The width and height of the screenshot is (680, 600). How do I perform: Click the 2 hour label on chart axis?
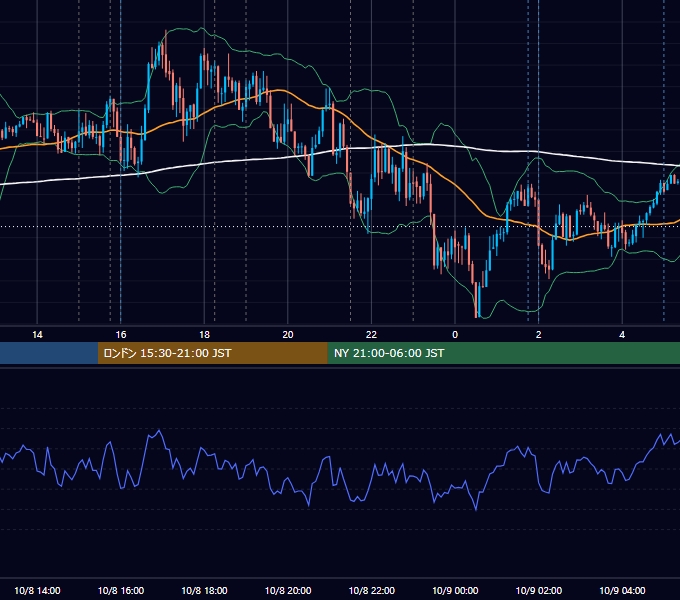pos(539,335)
